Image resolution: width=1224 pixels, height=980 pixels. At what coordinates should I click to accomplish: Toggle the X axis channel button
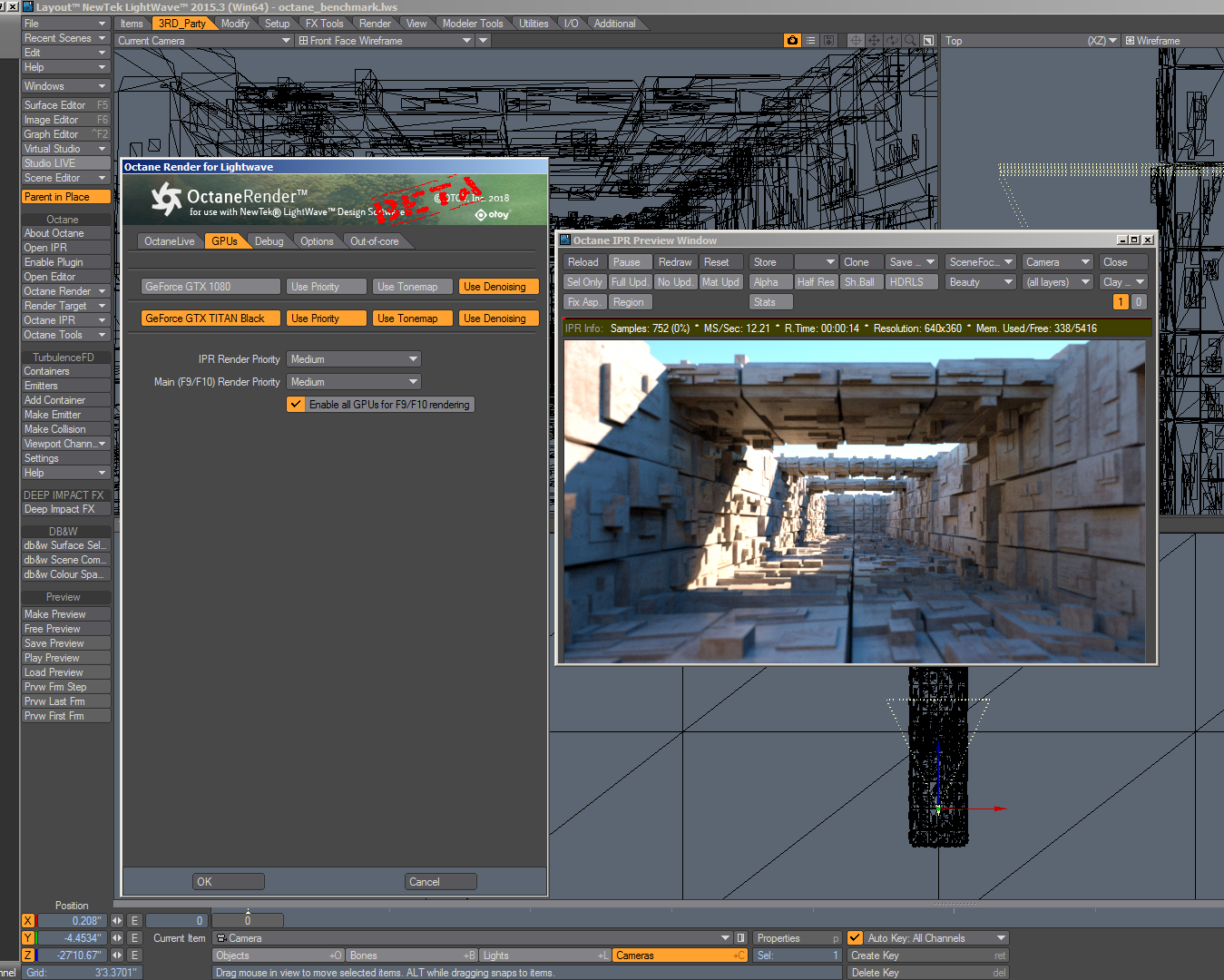[x=28, y=920]
